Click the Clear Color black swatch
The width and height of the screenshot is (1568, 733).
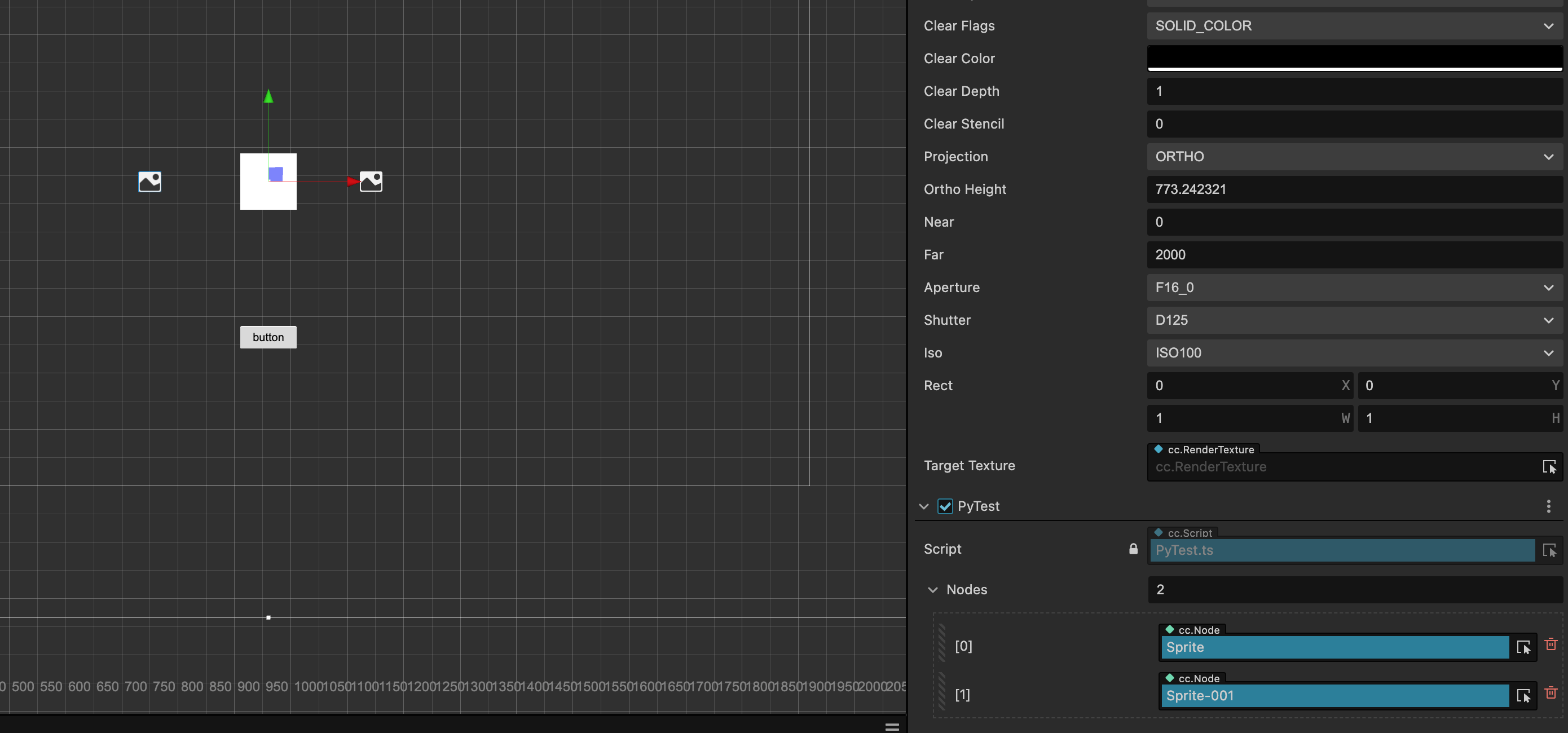pos(1354,57)
